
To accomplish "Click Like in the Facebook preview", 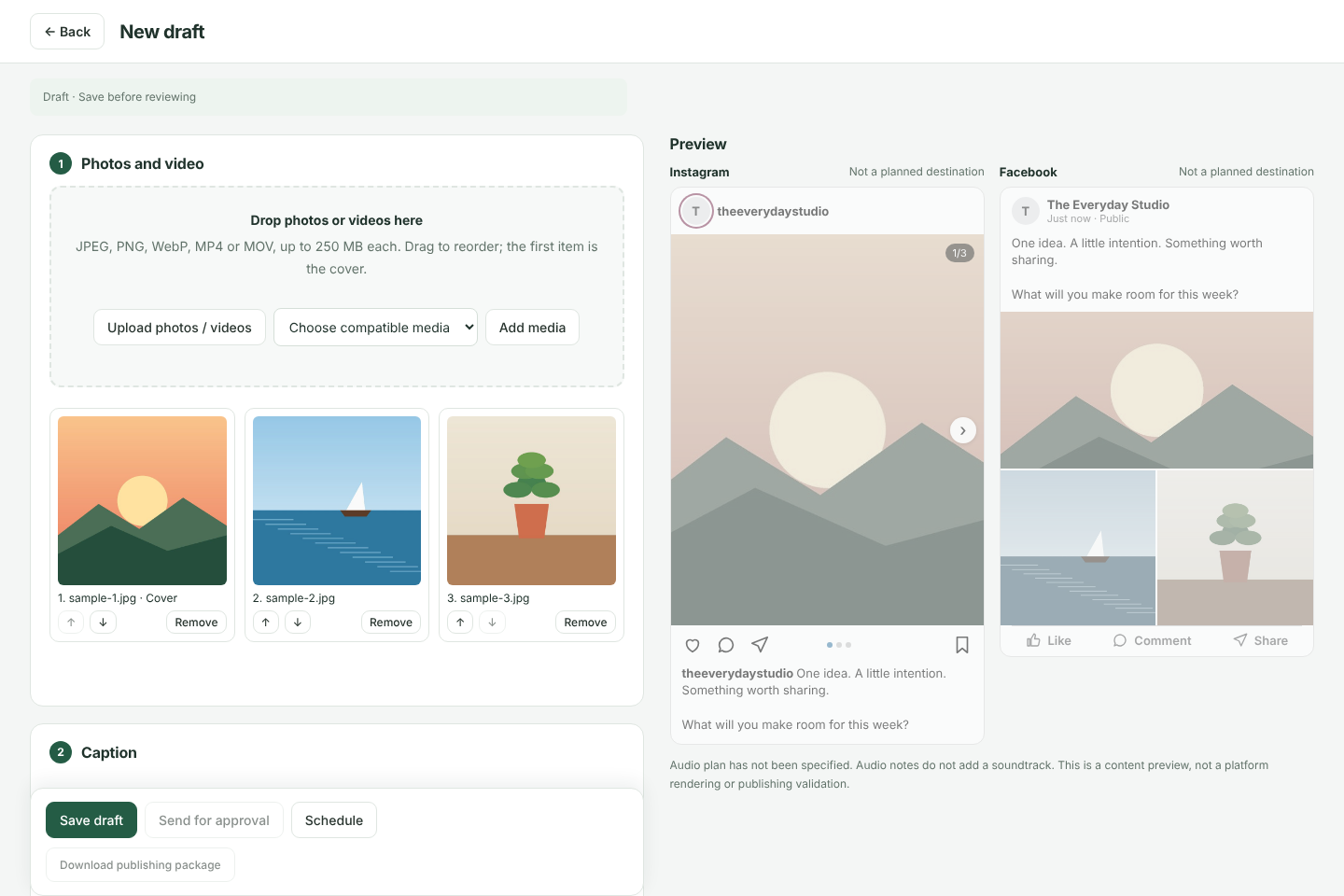I will (x=1049, y=640).
